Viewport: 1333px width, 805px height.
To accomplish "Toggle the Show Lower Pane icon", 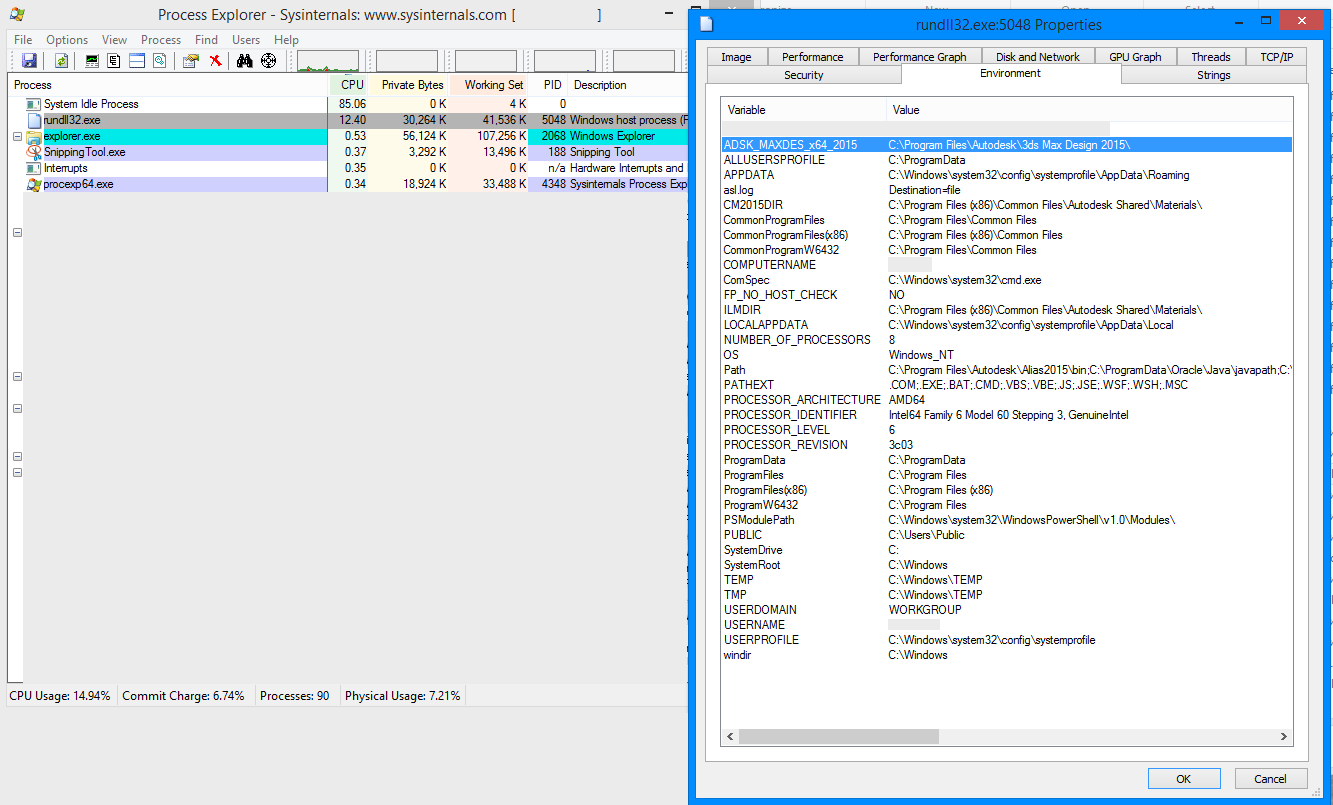I will coord(136,60).
